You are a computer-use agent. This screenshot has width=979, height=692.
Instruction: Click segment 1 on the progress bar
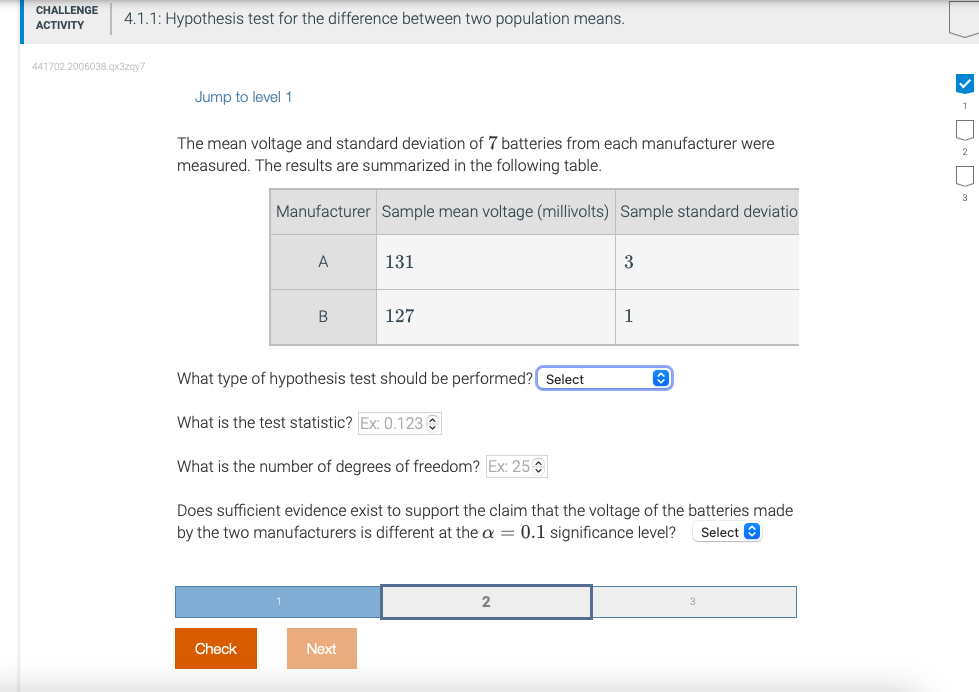point(277,601)
